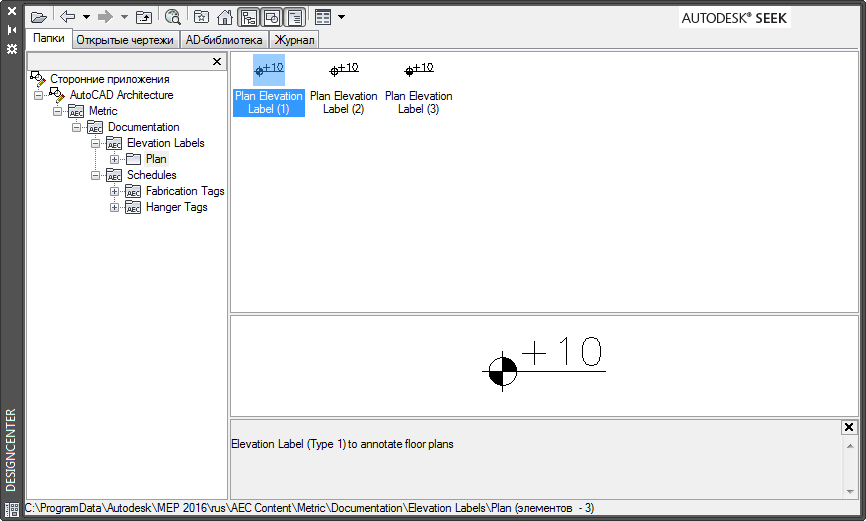Switch to the Открытые чертежи tab

[125, 40]
